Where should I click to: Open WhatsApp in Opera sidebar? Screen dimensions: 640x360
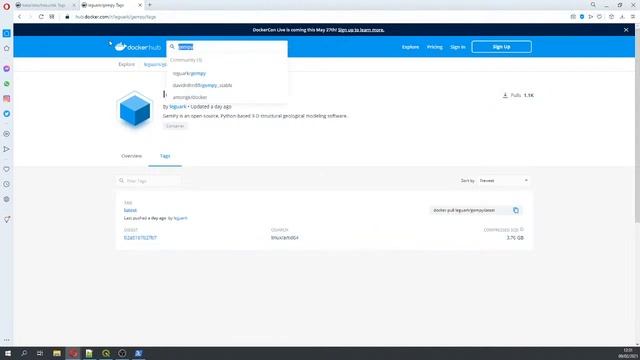[x=7, y=84]
